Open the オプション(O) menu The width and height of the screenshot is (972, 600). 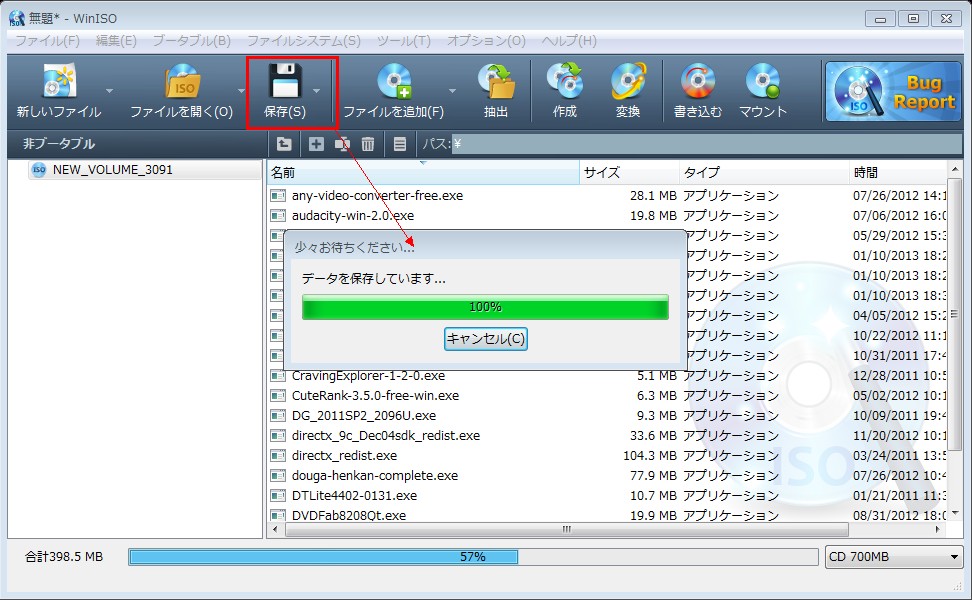tap(486, 41)
